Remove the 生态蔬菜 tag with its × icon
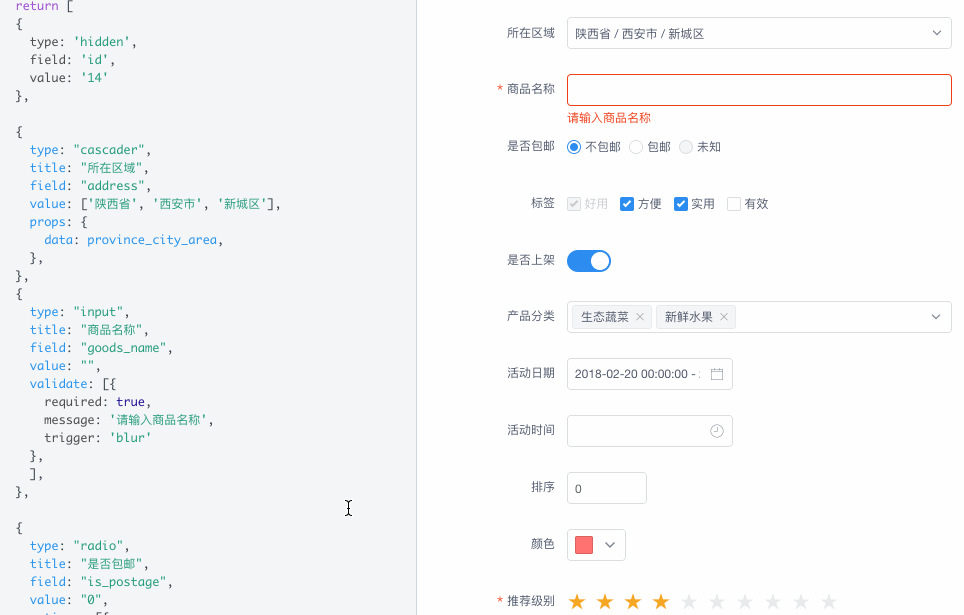This screenshot has width=964, height=615. (x=640, y=315)
